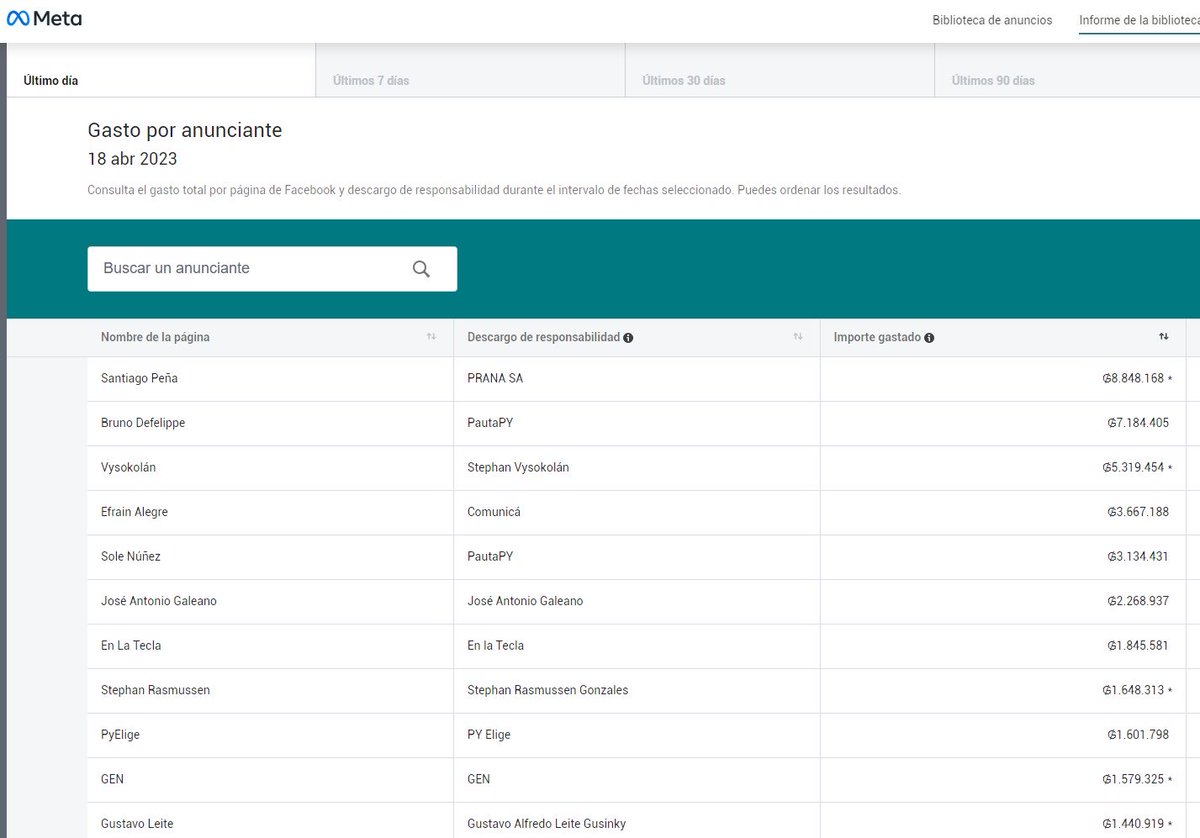Click the amount ₲8.848.168
Viewport: 1200px width, 838px height.
coord(1134,379)
